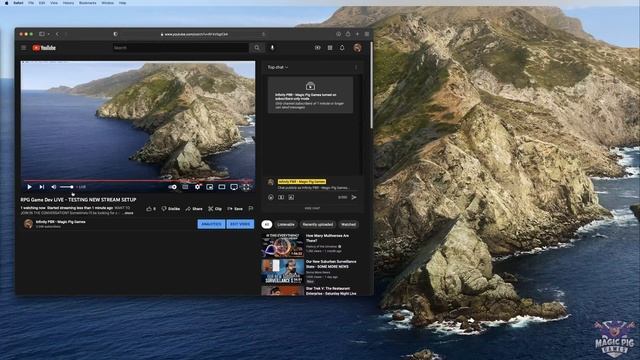Click the Play button in the video player

click(x=29, y=187)
